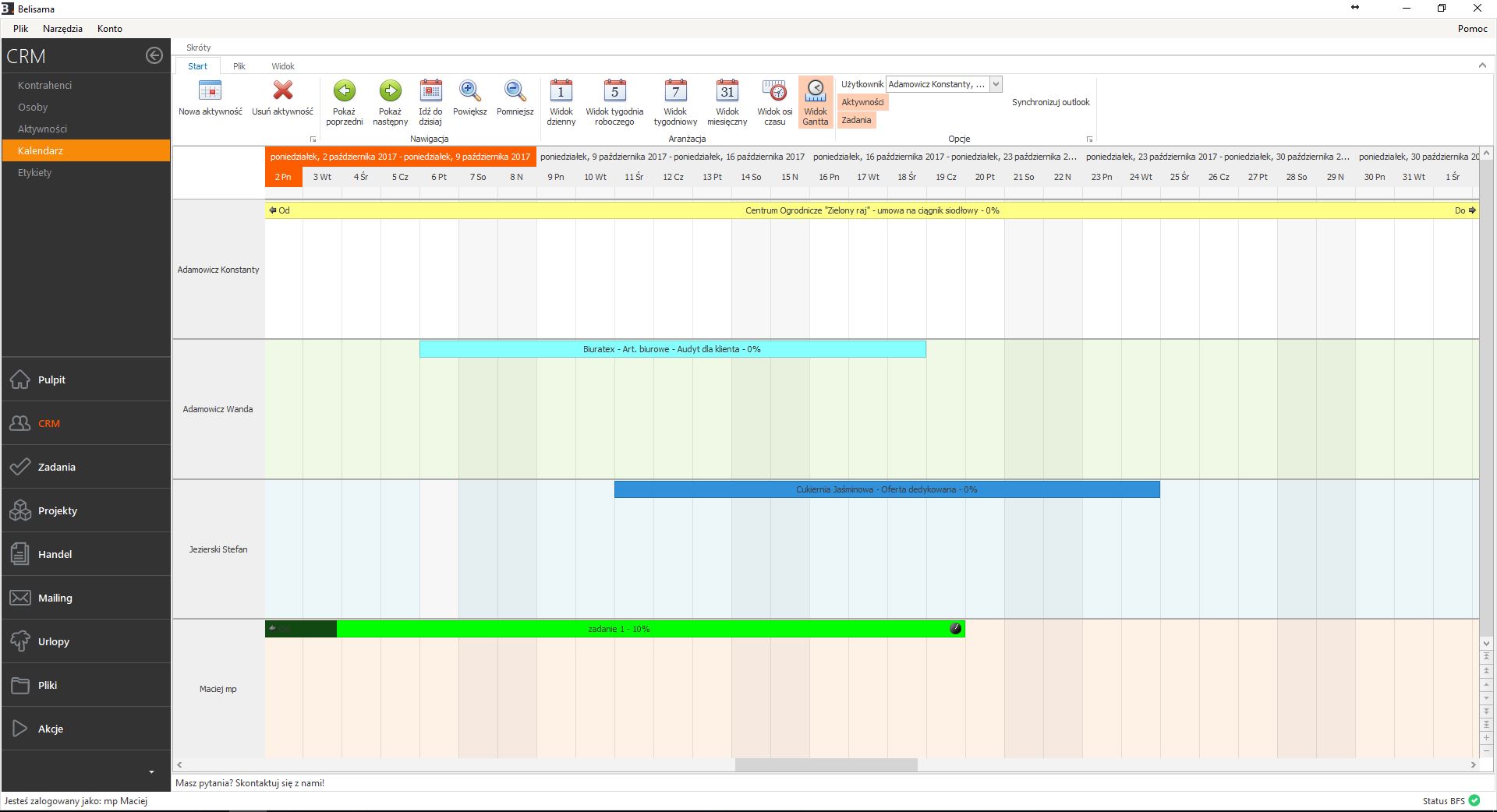Open the Widok osi czasu view
Screen dimensions: 1497x812
coord(774,91)
